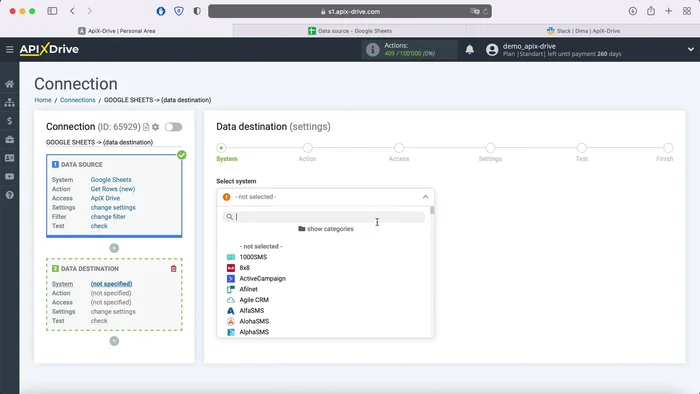Open ApiX Drive access link
700x394 pixels.
pos(105,198)
